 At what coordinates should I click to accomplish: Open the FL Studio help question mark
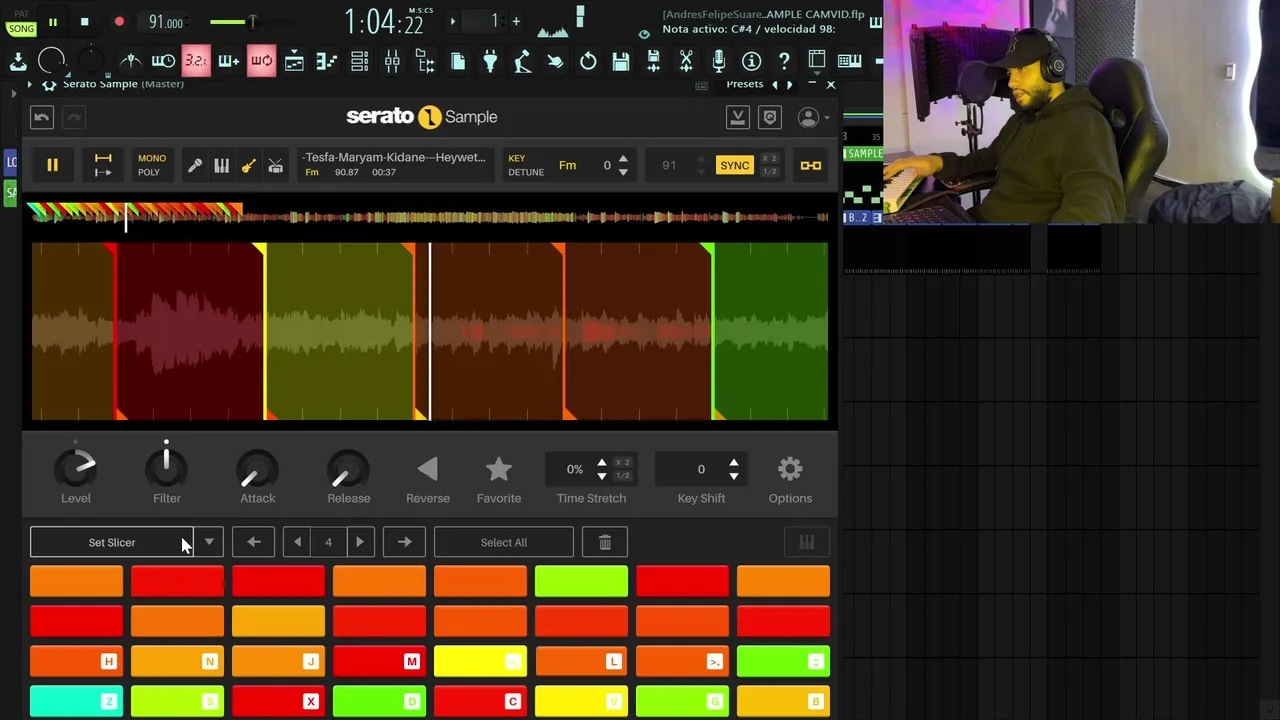784,62
